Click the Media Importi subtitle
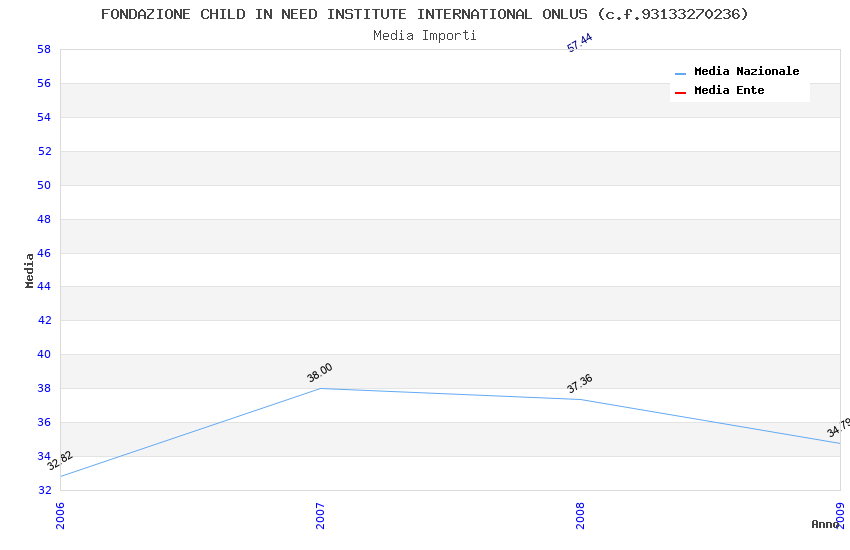The image size is (850, 550). click(425, 35)
